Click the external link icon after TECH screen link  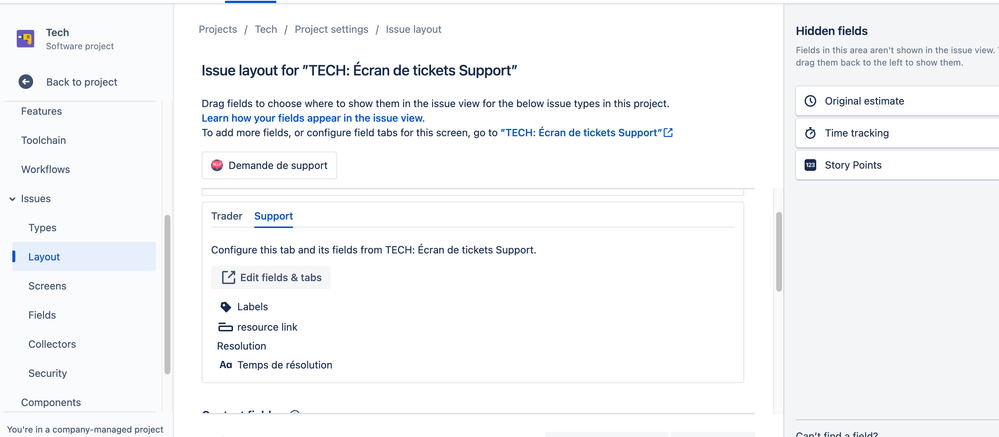[x=668, y=133]
